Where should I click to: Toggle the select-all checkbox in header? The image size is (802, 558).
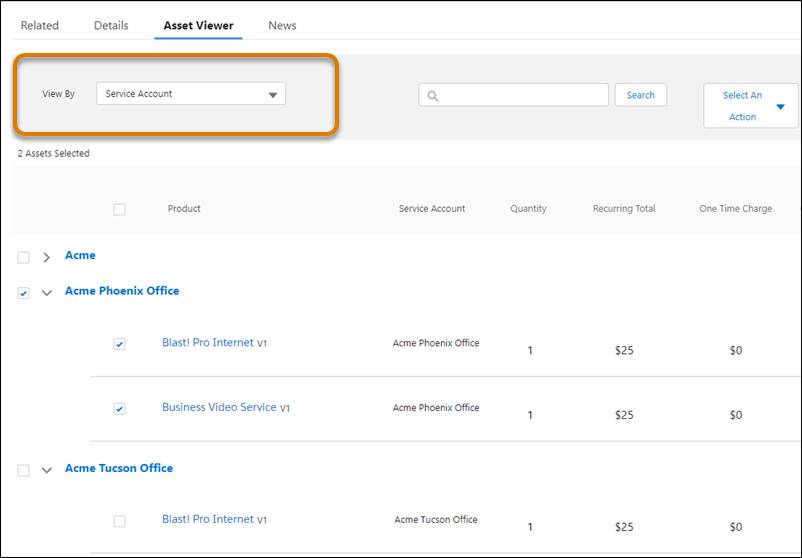[x=119, y=209]
